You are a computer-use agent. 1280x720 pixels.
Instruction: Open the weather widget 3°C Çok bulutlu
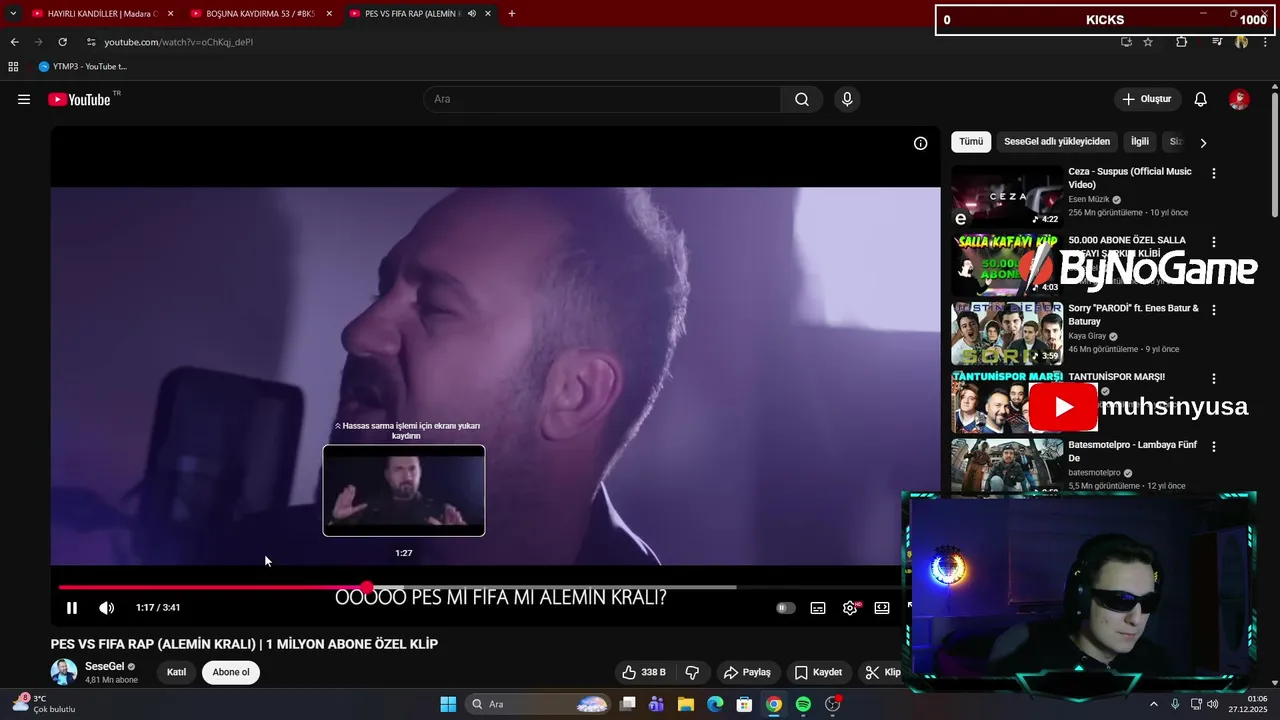pyautogui.click(x=44, y=704)
